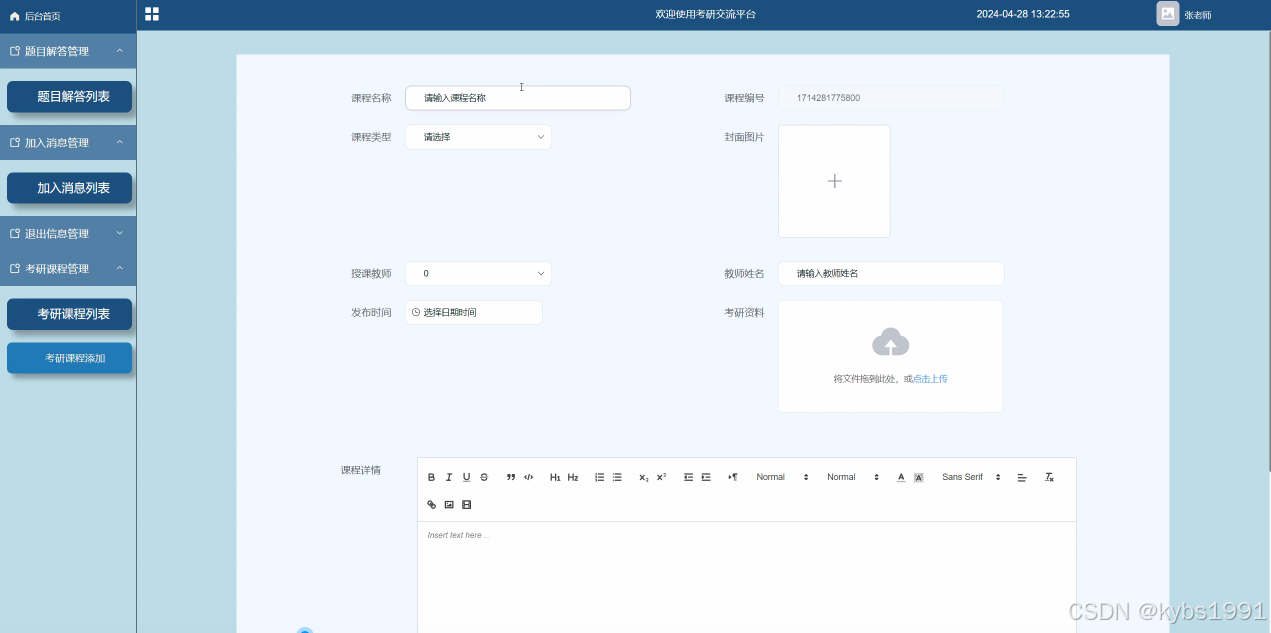The height and width of the screenshot is (633, 1271).
Task: Insert a hyperlink in the editor
Action: (x=432, y=505)
